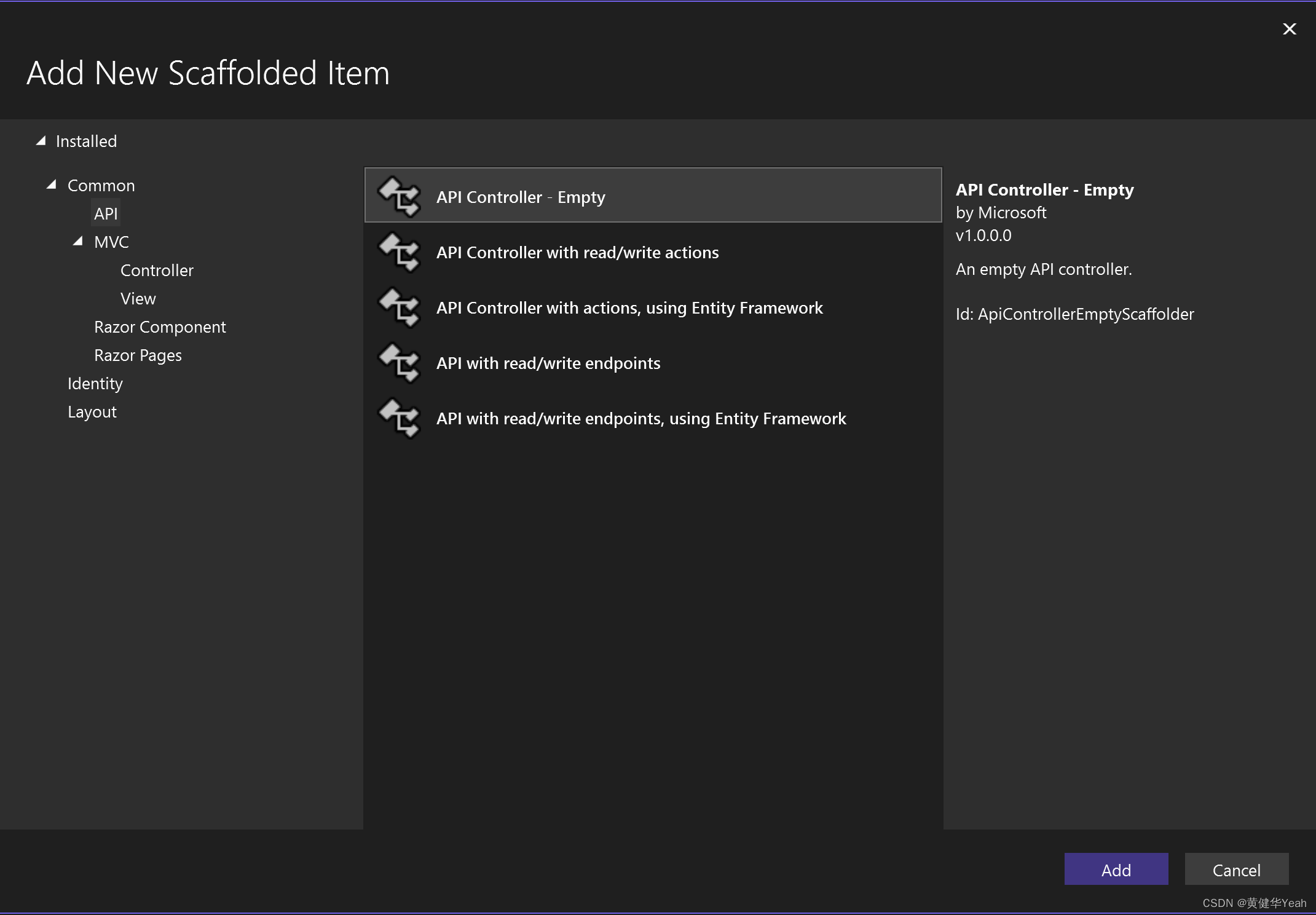This screenshot has width=1316, height=915.
Task: Choose 'API Controller with read/write actions' text
Action: pyautogui.click(x=577, y=252)
